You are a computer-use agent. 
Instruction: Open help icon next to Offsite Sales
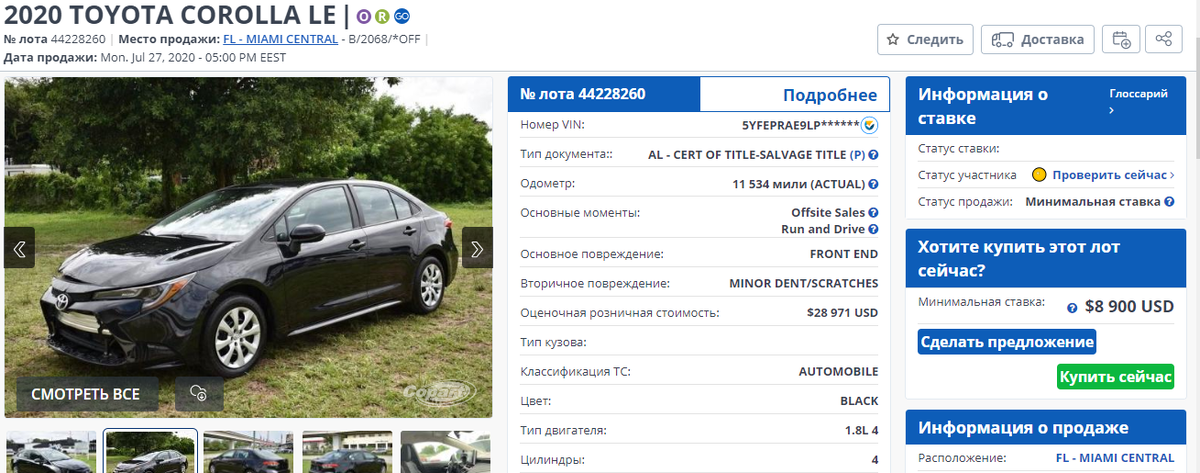pyautogui.click(x=873, y=213)
